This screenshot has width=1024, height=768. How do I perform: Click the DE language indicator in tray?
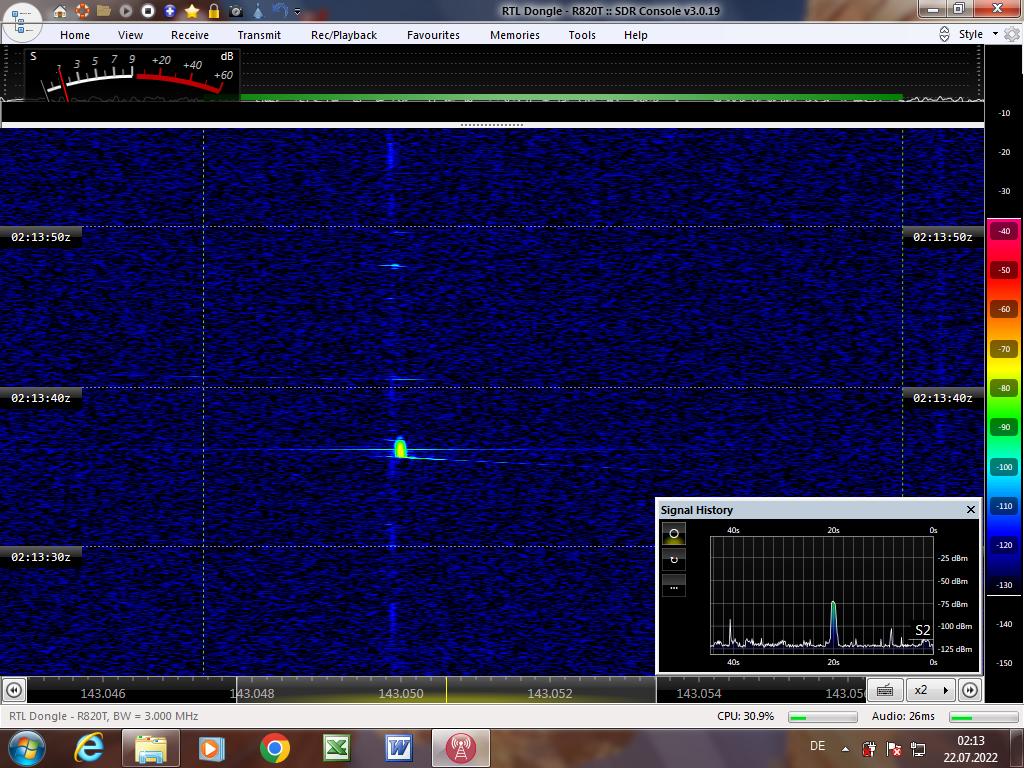click(817, 746)
